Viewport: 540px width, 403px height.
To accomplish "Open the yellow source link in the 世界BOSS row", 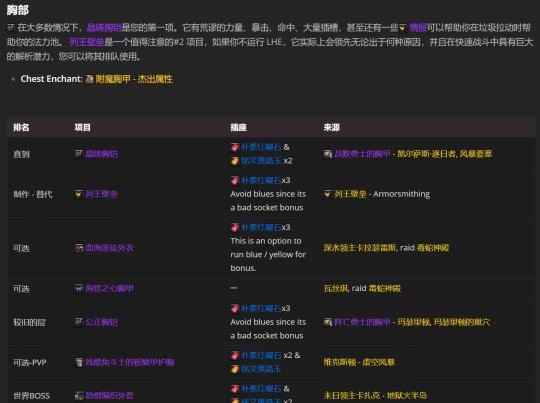I will point(375,395).
